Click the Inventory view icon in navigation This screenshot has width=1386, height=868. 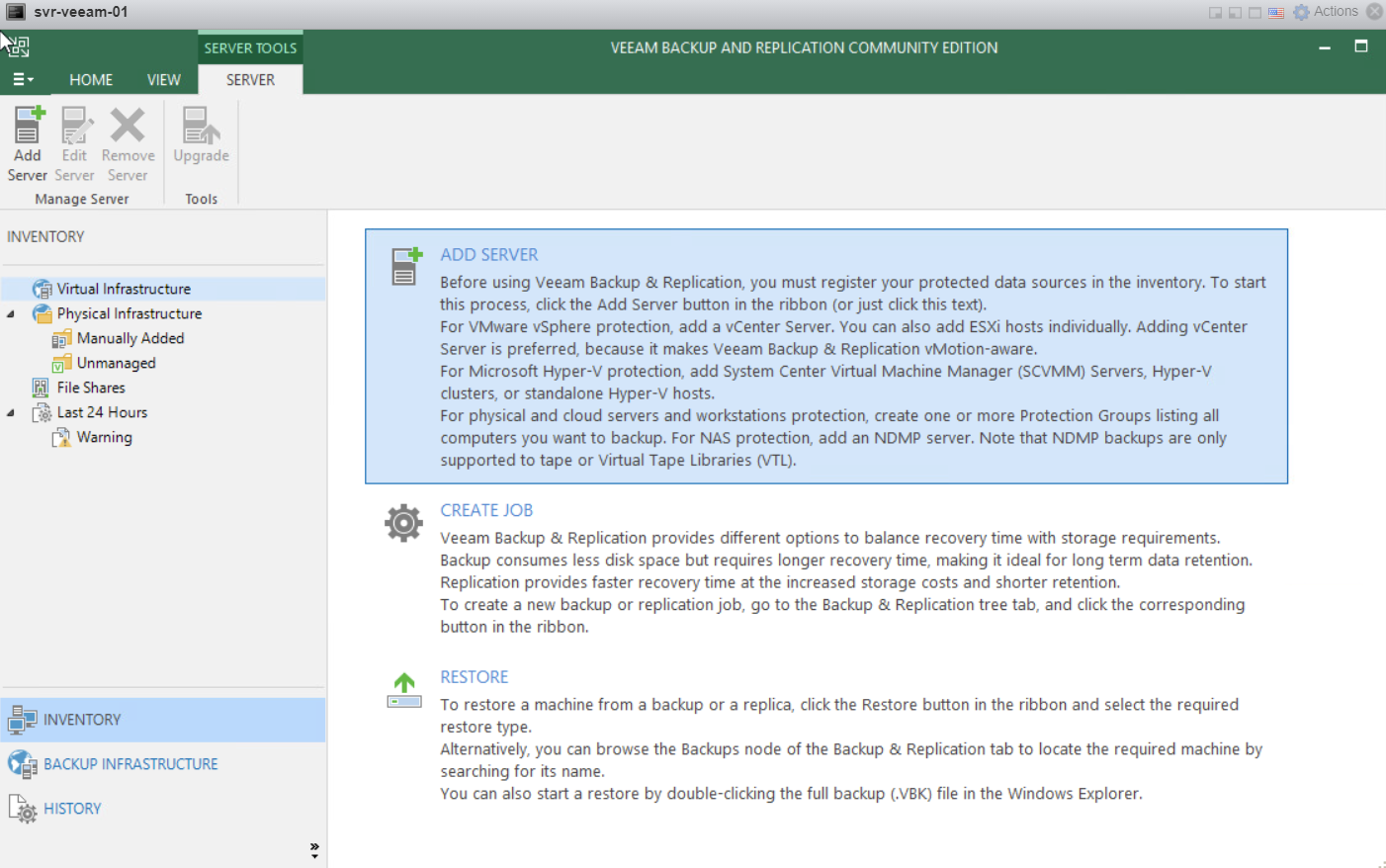[22, 720]
